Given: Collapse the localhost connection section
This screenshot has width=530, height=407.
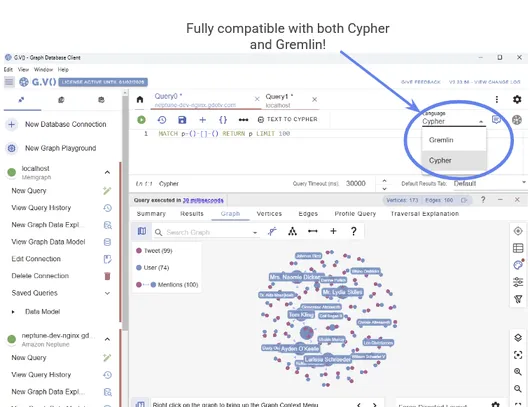Looking at the screenshot, I should pyautogui.click(x=107, y=172).
